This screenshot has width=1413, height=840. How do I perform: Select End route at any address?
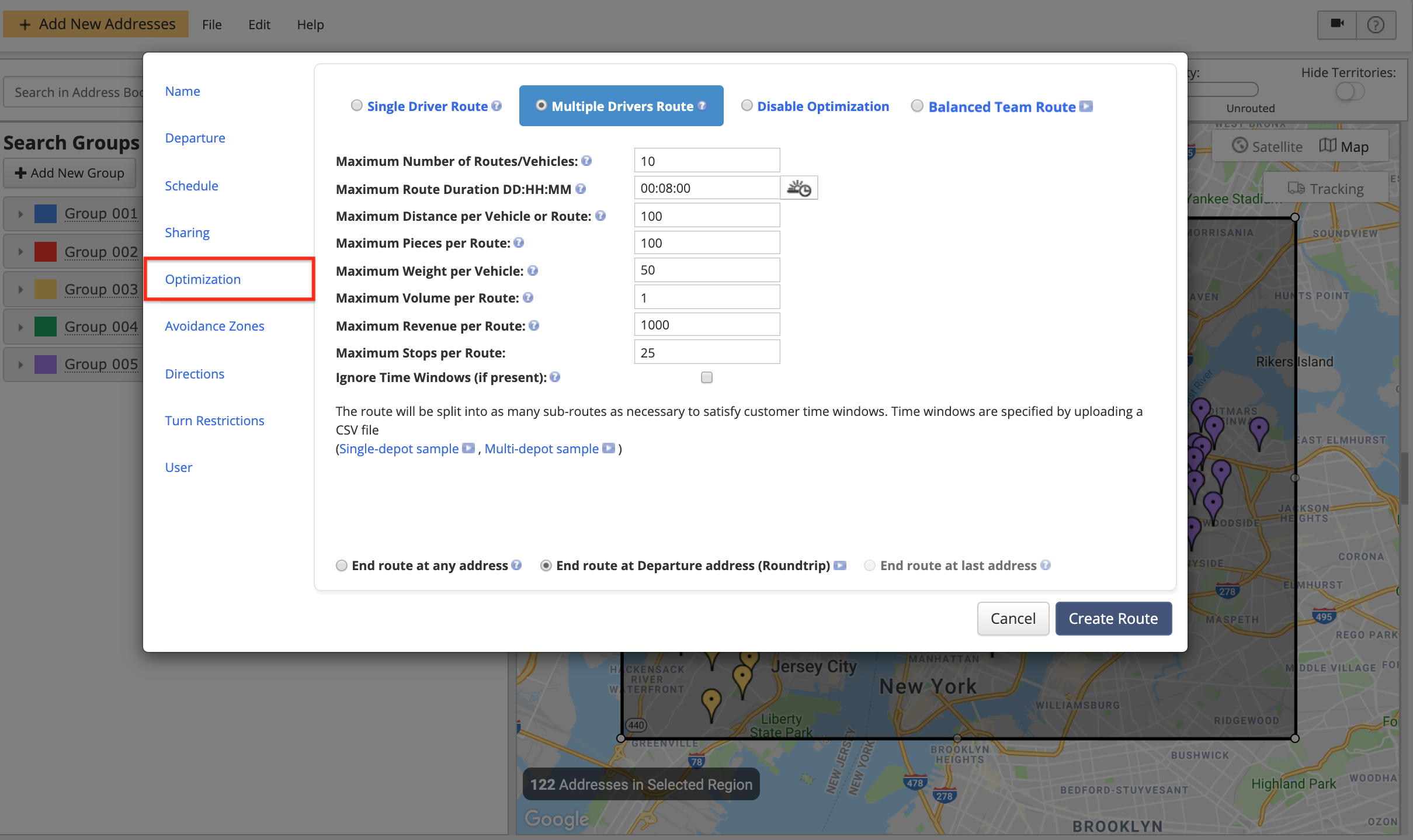point(342,565)
